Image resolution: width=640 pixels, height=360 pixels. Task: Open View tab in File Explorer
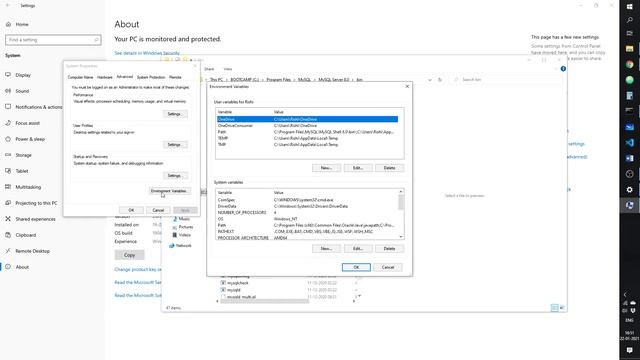coord(228,69)
